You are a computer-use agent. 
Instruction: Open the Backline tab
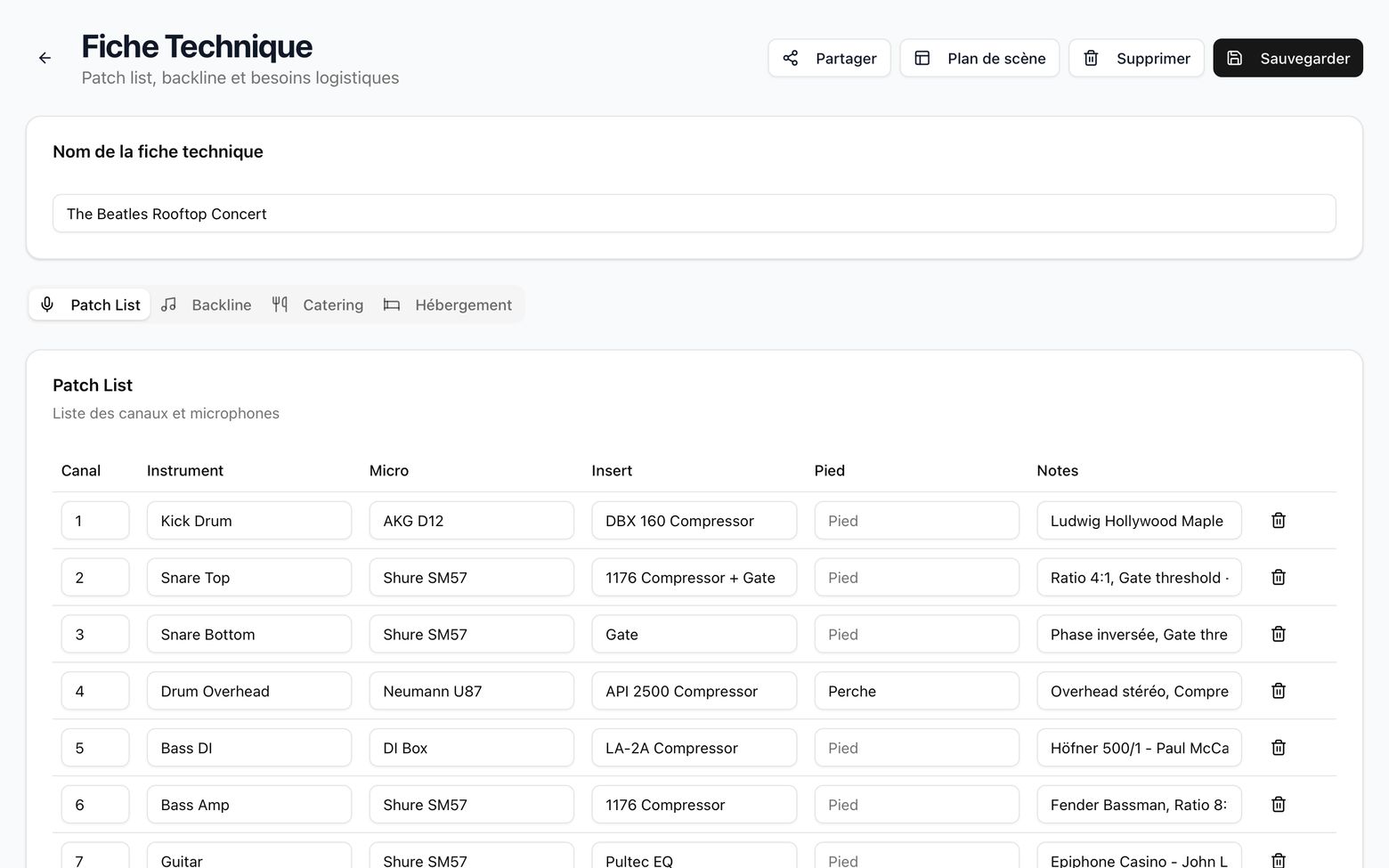click(x=207, y=304)
